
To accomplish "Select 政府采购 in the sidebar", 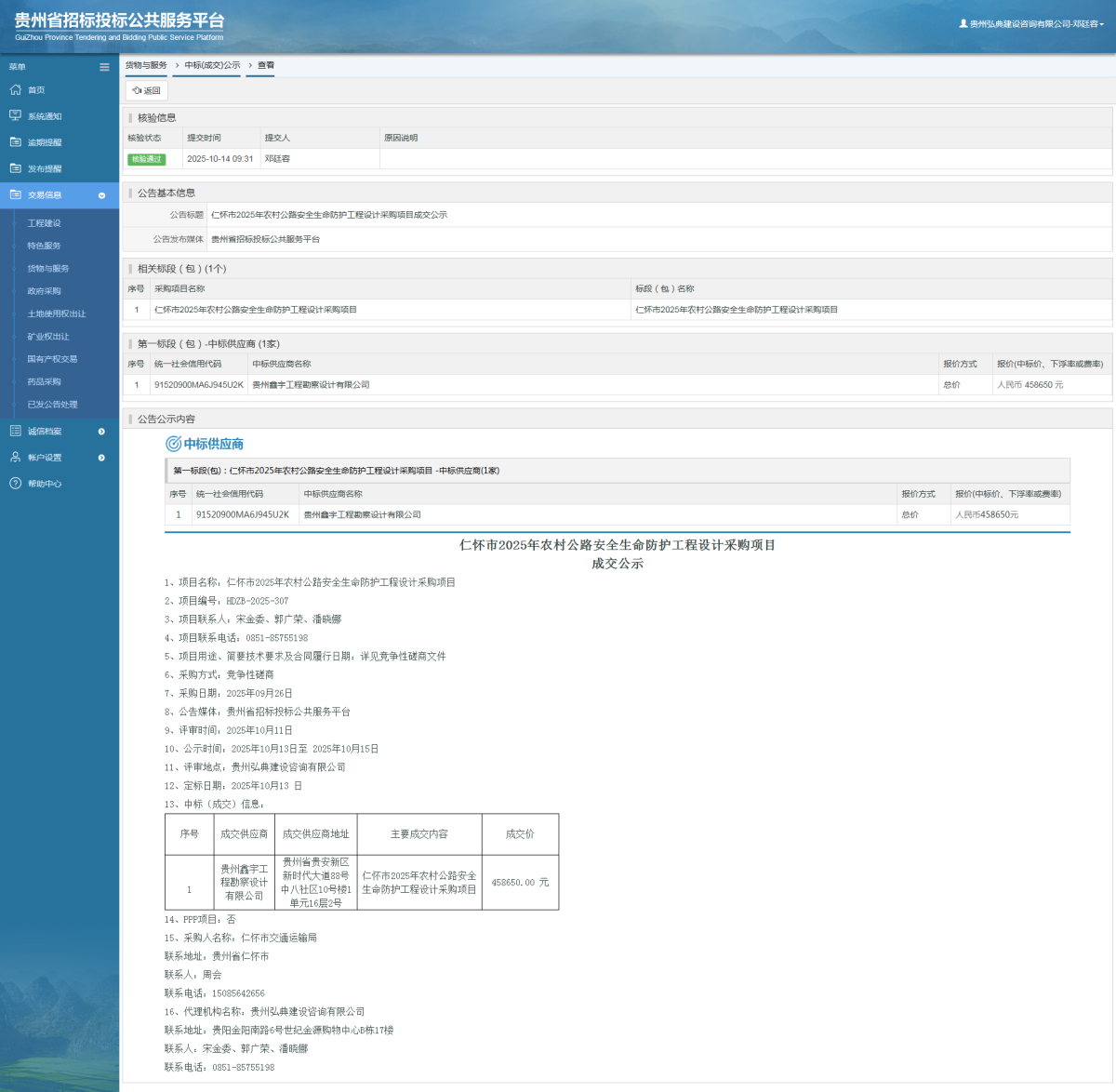I will pos(44,291).
